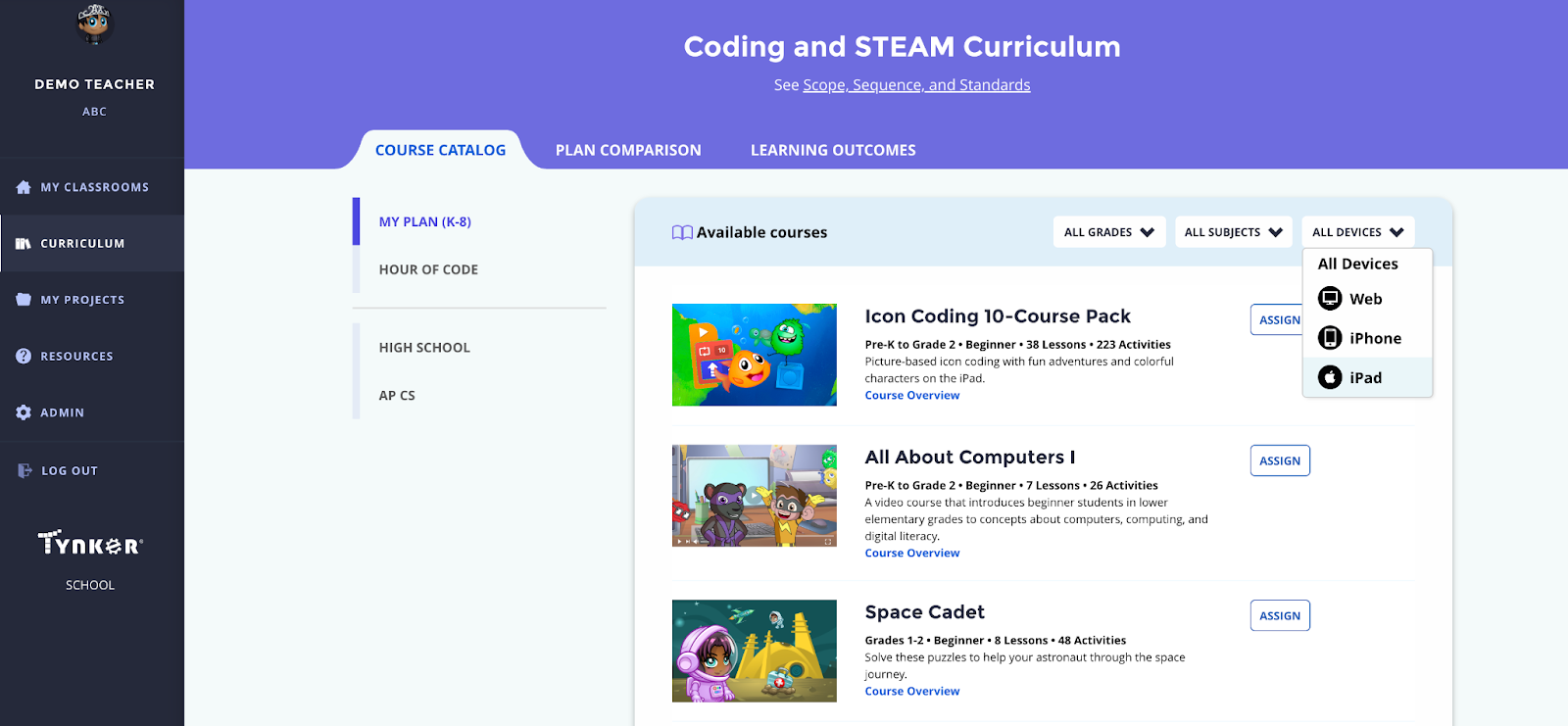The height and width of the screenshot is (726, 1568).
Task: Click the Space Cadet course title
Action: pyautogui.click(x=924, y=612)
